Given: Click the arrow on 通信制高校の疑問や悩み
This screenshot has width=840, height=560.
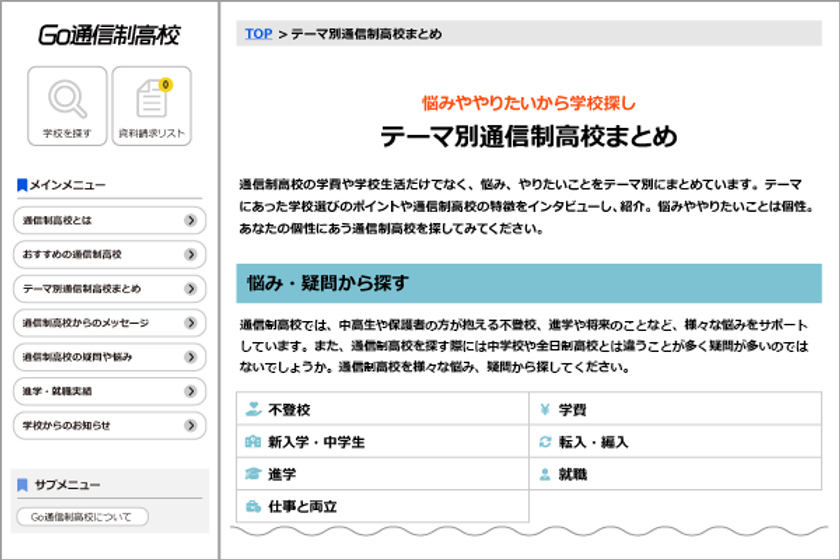Looking at the screenshot, I should 191,357.
